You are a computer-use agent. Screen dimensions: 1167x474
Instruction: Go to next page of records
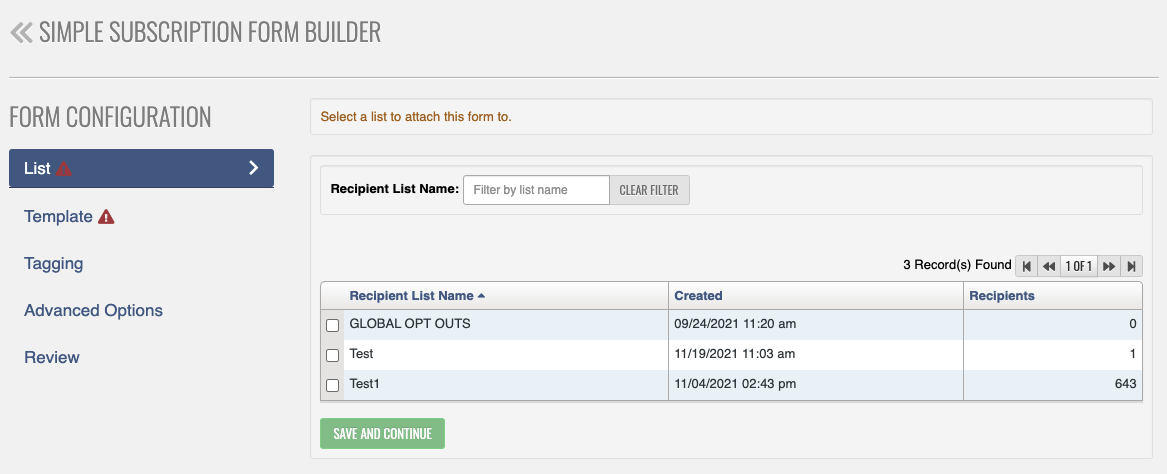pyautogui.click(x=1108, y=266)
